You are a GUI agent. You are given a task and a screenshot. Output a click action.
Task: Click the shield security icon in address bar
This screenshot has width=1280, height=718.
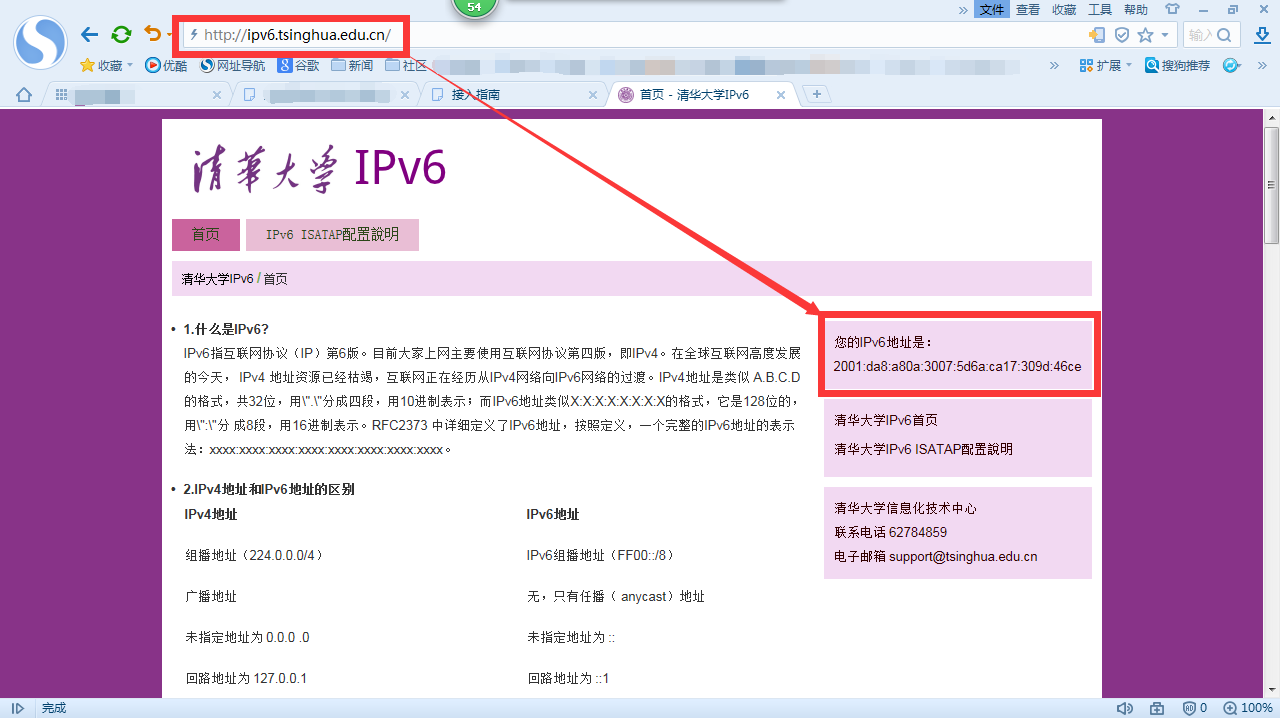pos(1122,35)
